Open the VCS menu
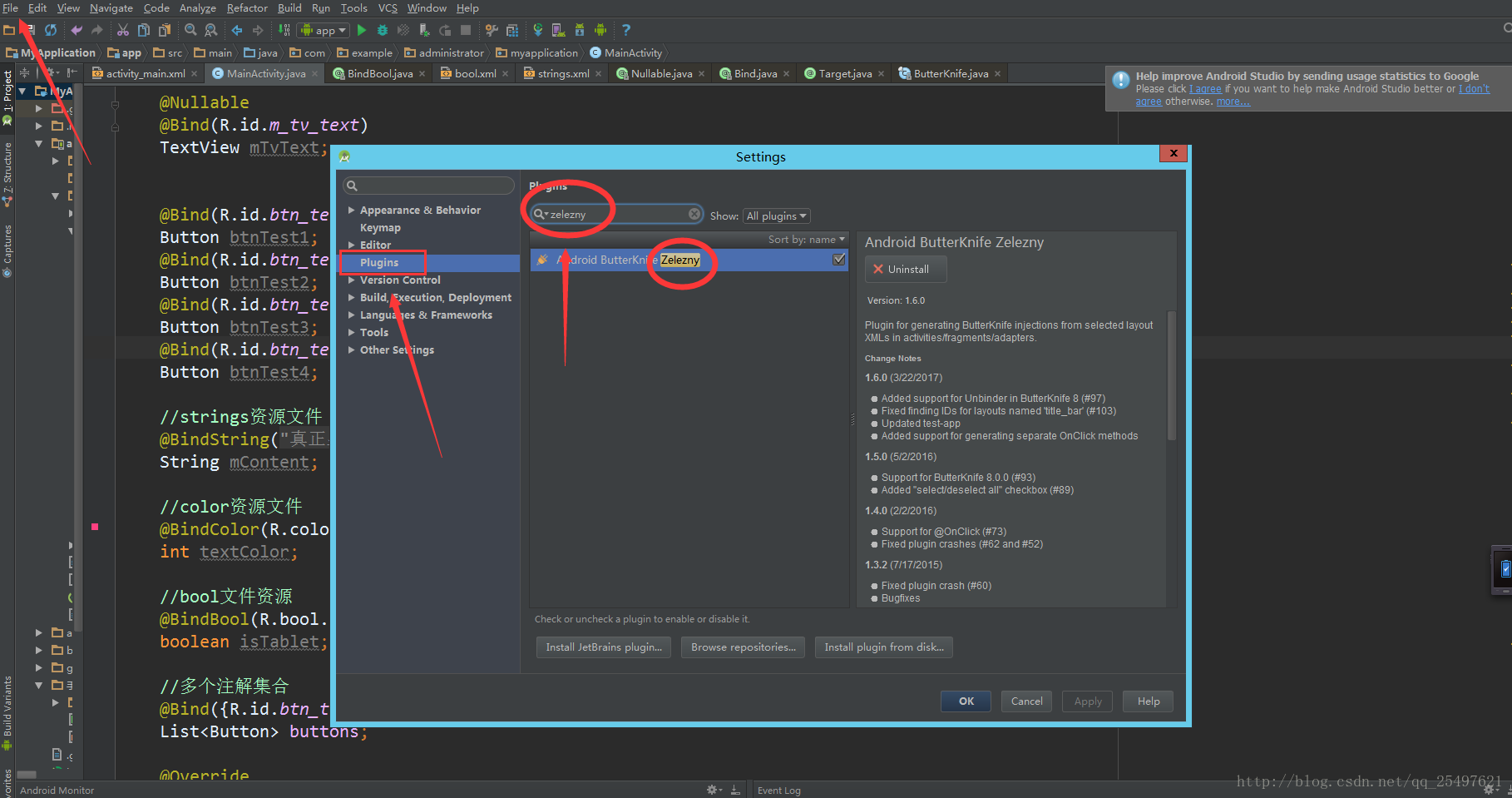This screenshot has width=1512, height=798. pos(388,7)
